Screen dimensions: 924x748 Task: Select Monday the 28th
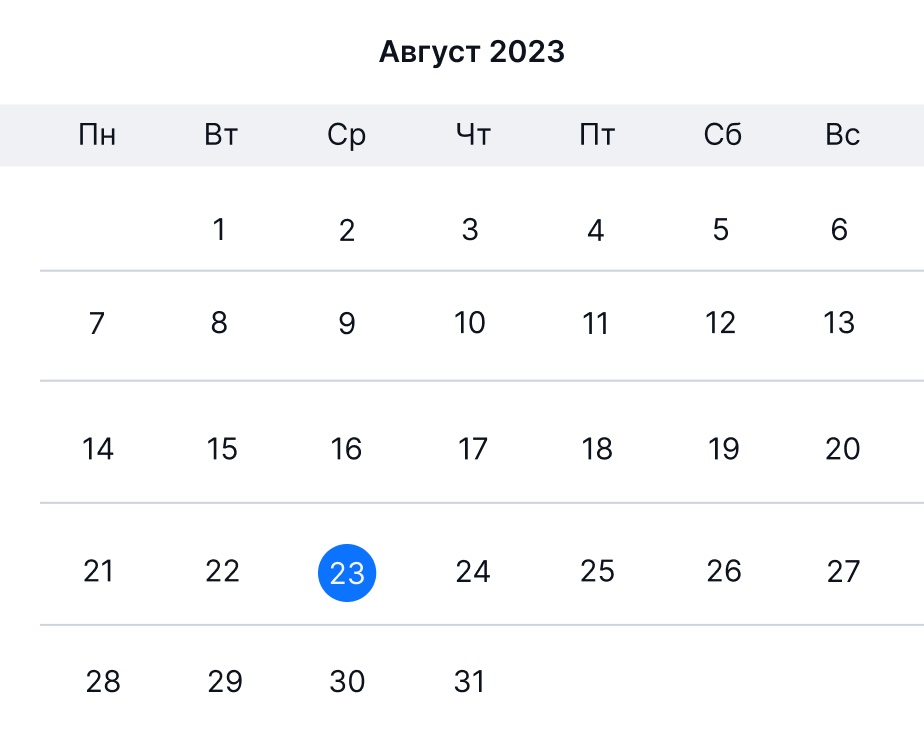click(103, 681)
